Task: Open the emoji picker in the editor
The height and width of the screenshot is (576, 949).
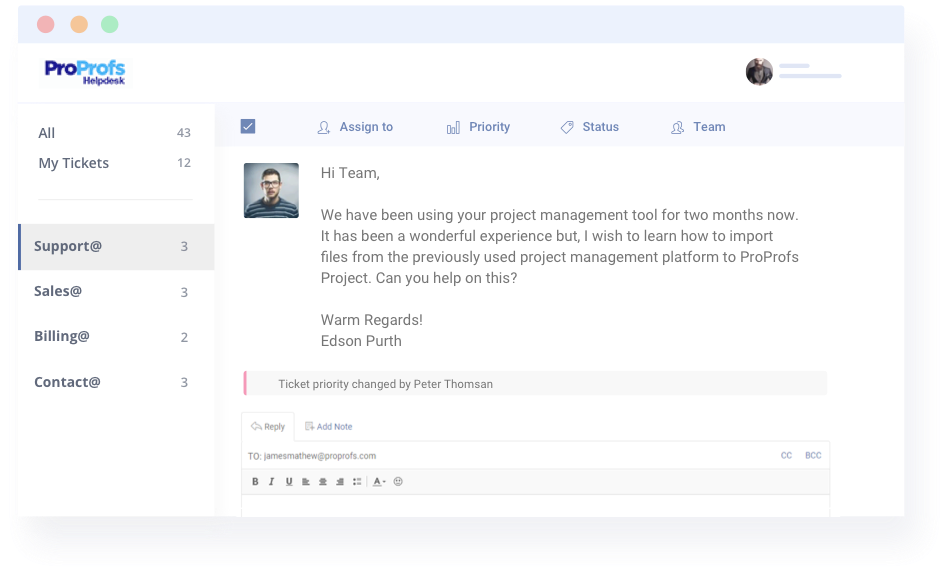Action: (x=398, y=482)
